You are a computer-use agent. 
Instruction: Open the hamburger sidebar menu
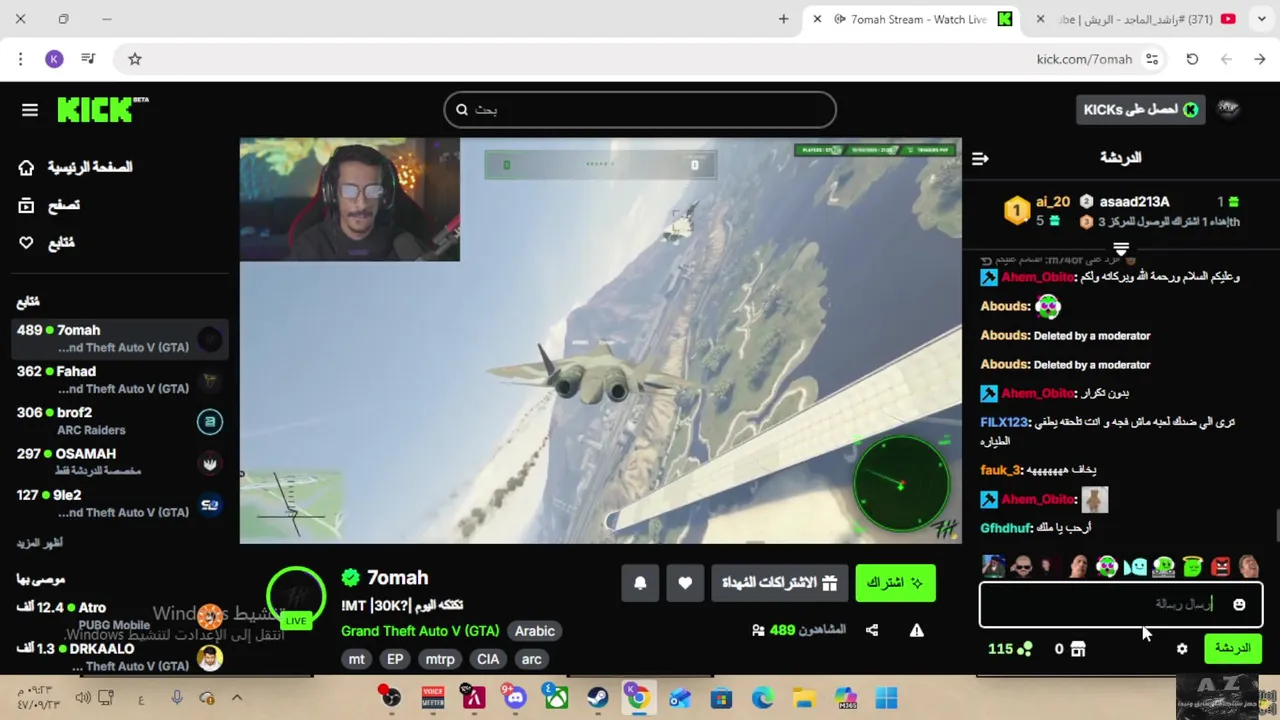tap(30, 110)
